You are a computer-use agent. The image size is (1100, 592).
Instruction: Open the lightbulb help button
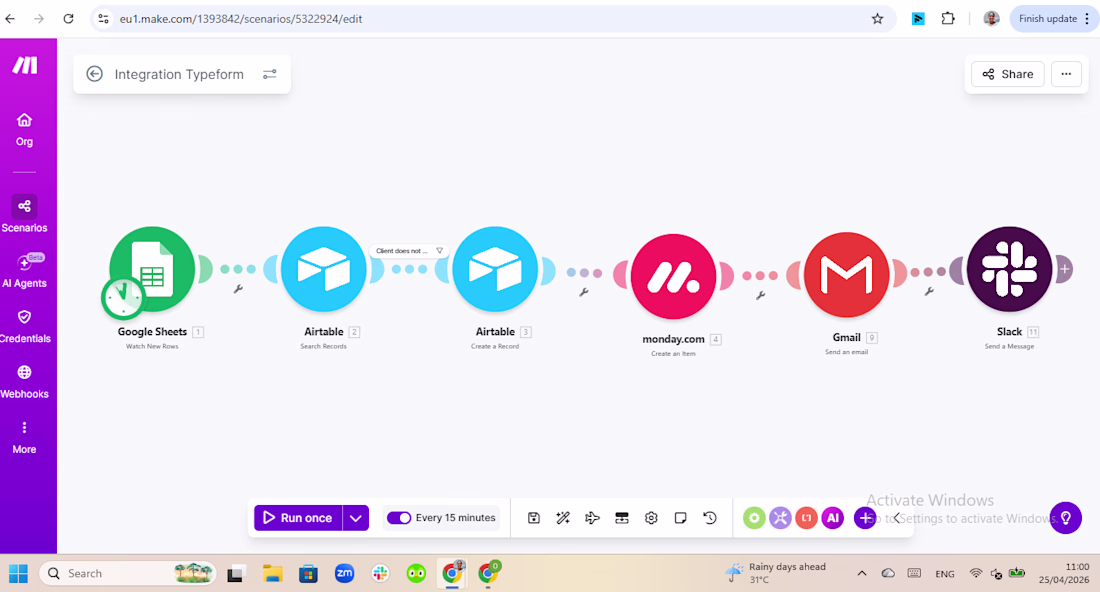[x=1066, y=518]
